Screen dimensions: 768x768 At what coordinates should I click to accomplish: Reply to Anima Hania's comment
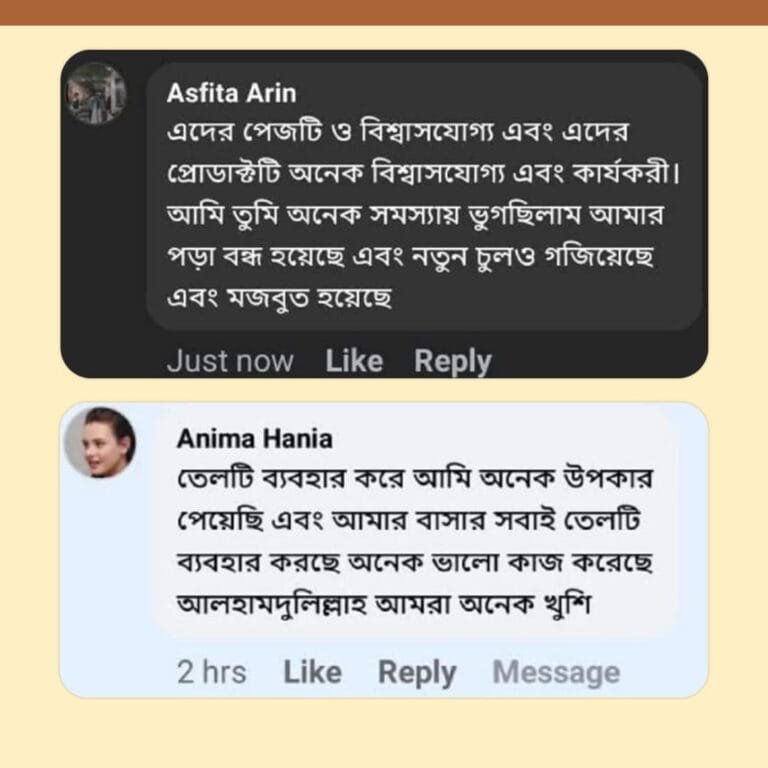(417, 673)
